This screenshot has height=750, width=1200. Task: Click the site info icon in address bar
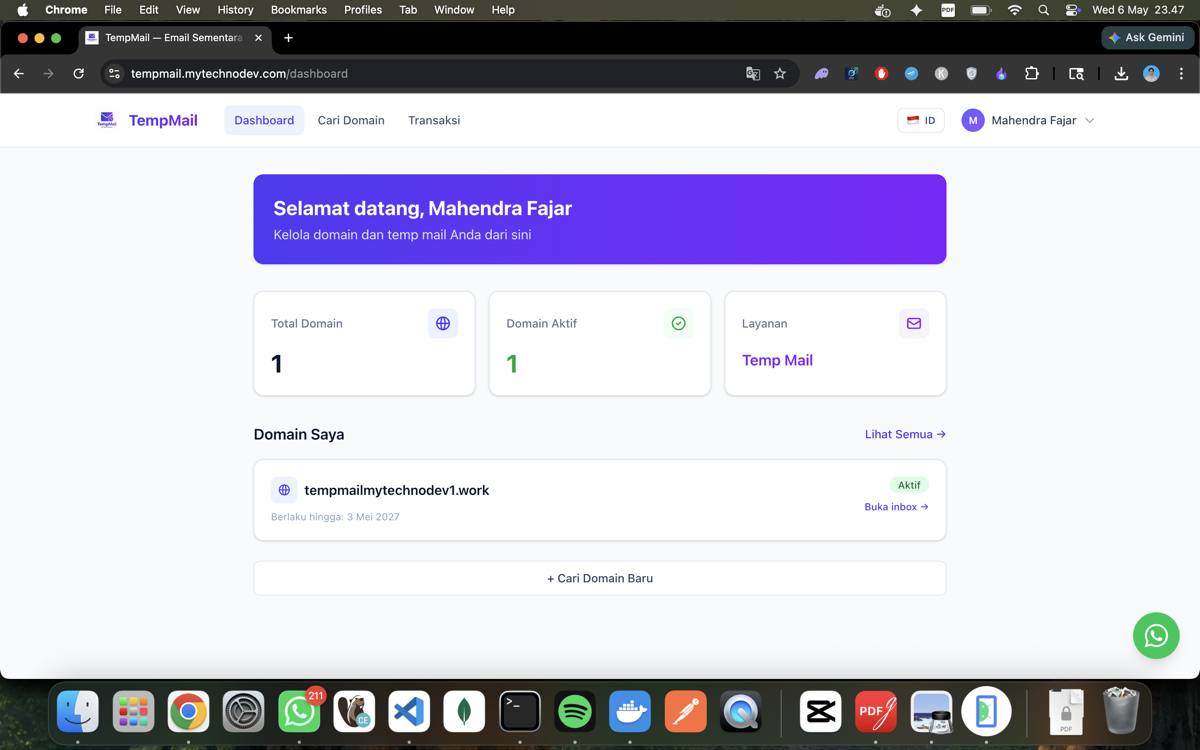pyautogui.click(x=114, y=73)
